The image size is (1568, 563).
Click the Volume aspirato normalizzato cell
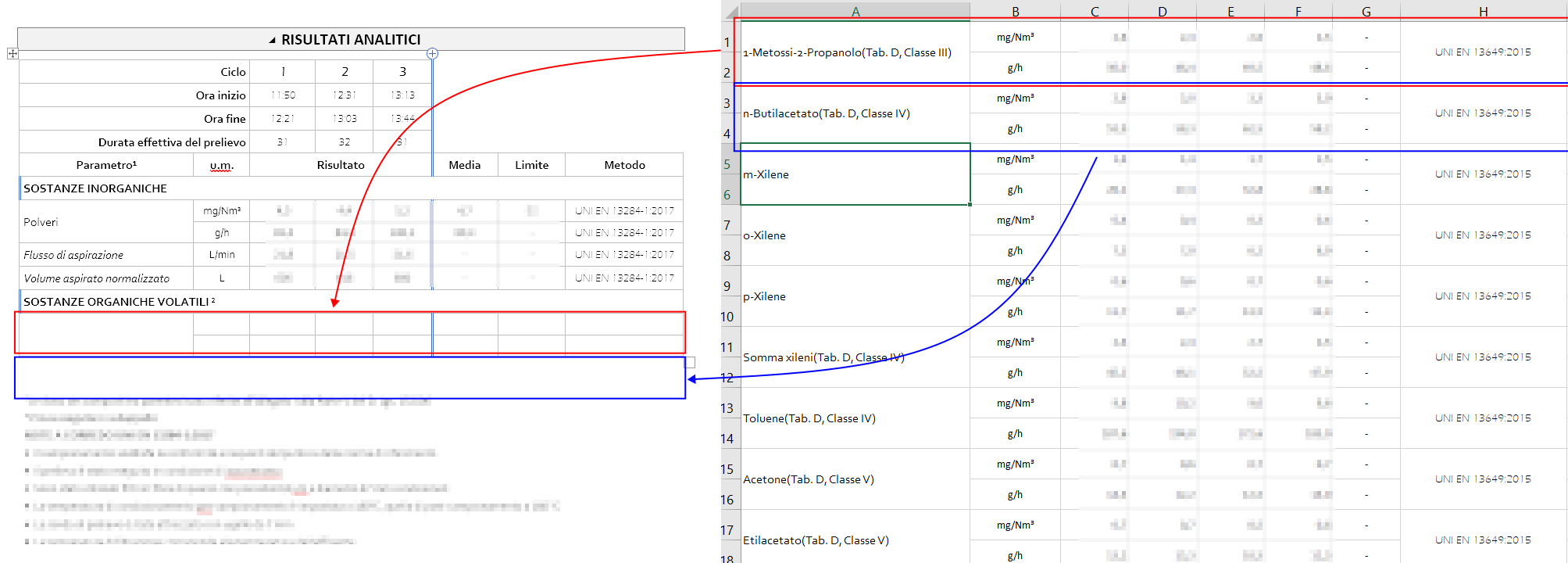[x=106, y=278]
